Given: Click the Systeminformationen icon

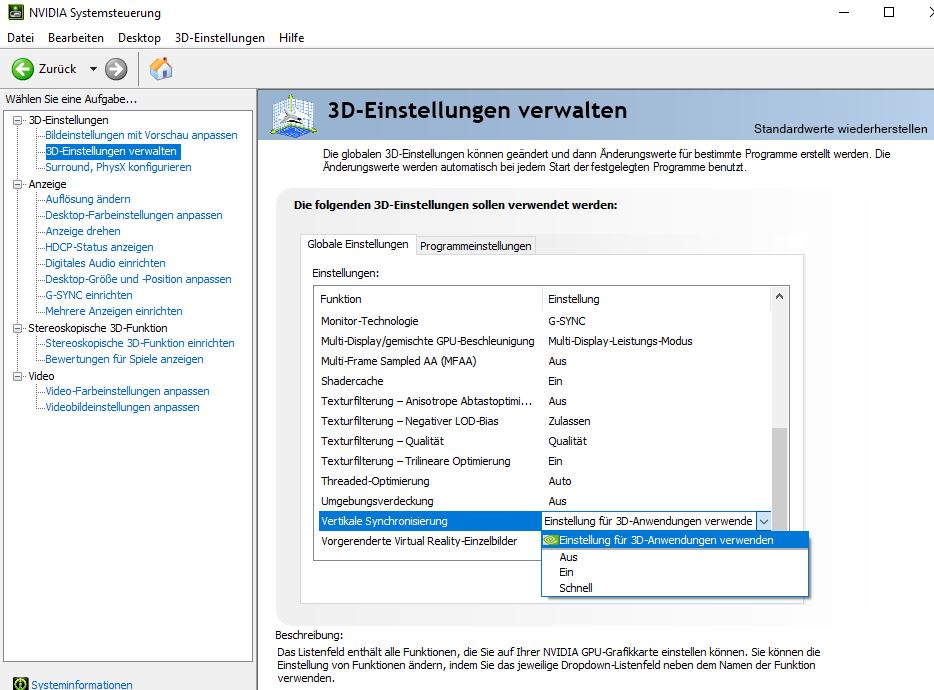Looking at the screenshot, I should pyautogui.click(x=20, y=684).
